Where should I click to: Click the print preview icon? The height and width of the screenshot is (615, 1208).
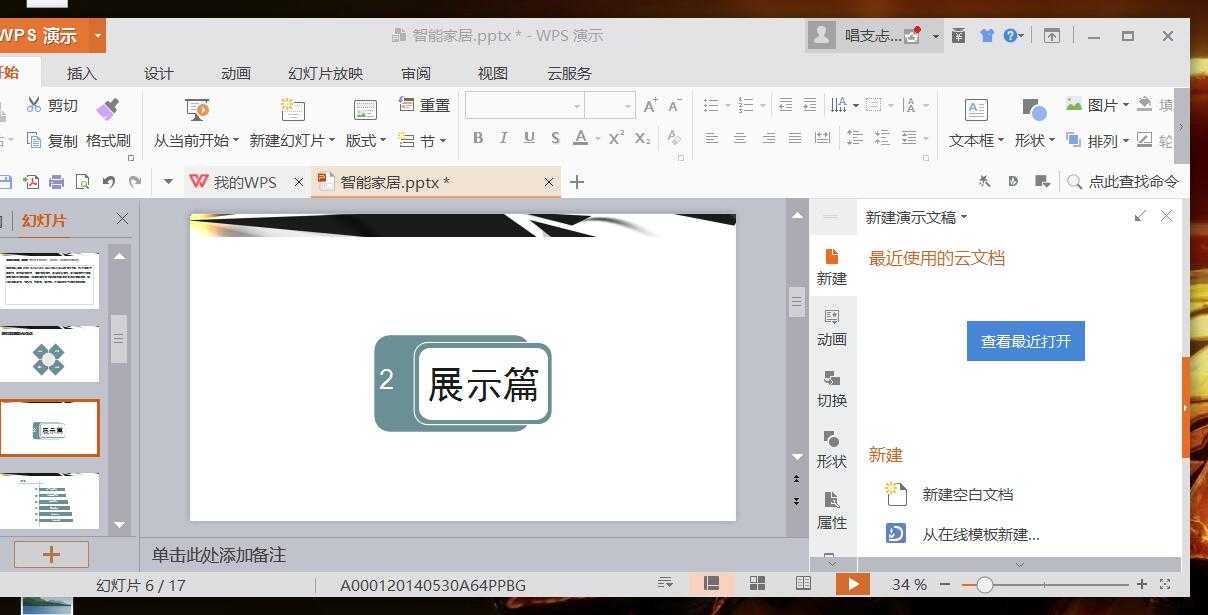(x=82, y=182)
